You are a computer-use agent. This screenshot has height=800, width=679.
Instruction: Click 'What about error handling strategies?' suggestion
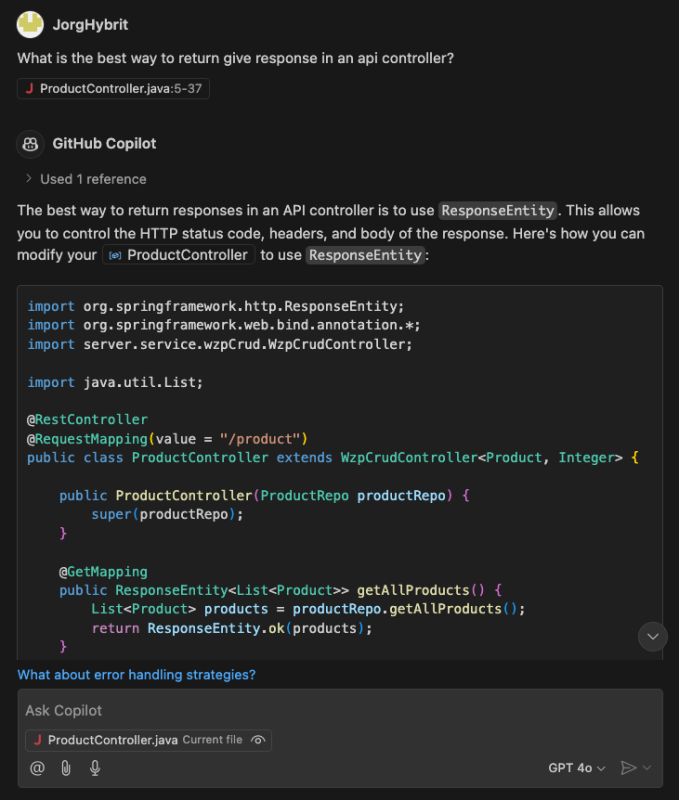point(136,675)
